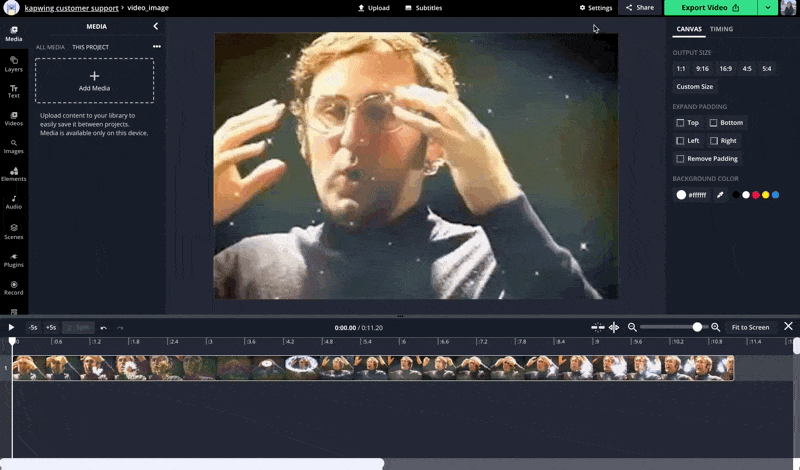Skip forward with the +5s button

(51, 328)
